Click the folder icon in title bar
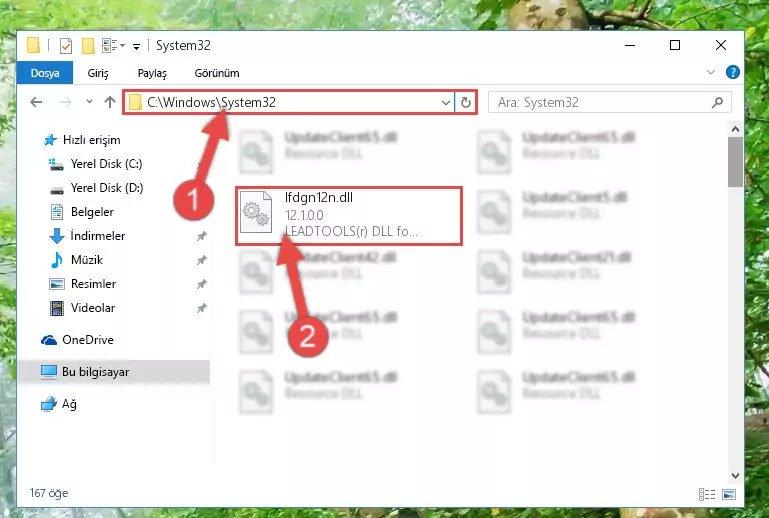The width and height of the screenshot is (769, 518). pyautogui.click(x=33, y=45)
